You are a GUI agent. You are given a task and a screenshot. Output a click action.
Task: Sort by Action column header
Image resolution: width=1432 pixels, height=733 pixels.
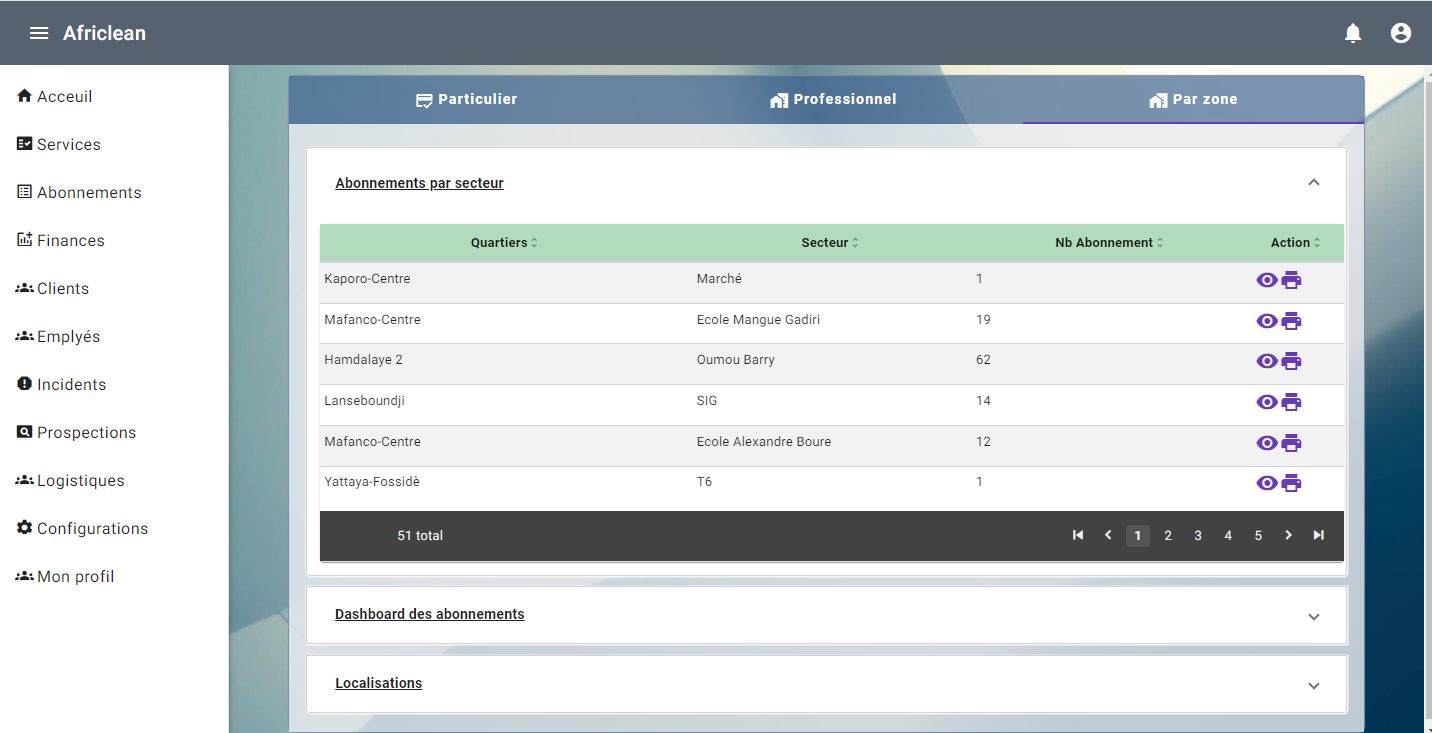[1295, 243]
